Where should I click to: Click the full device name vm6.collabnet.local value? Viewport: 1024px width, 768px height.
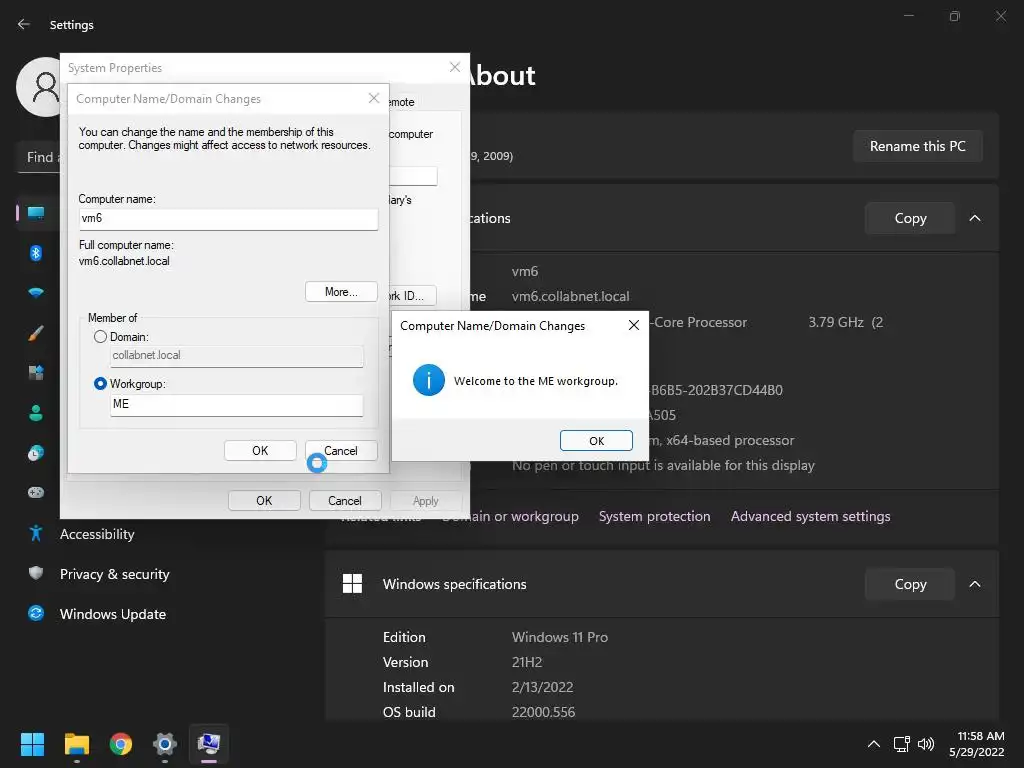pyautogui.click(x=570, y=296)
